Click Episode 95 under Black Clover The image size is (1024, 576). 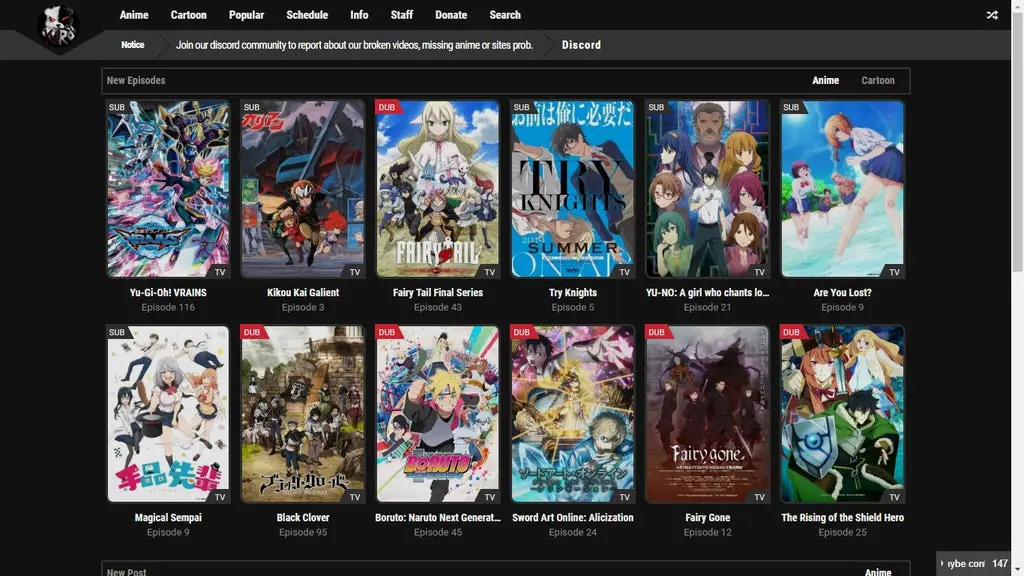coord(303,532)
